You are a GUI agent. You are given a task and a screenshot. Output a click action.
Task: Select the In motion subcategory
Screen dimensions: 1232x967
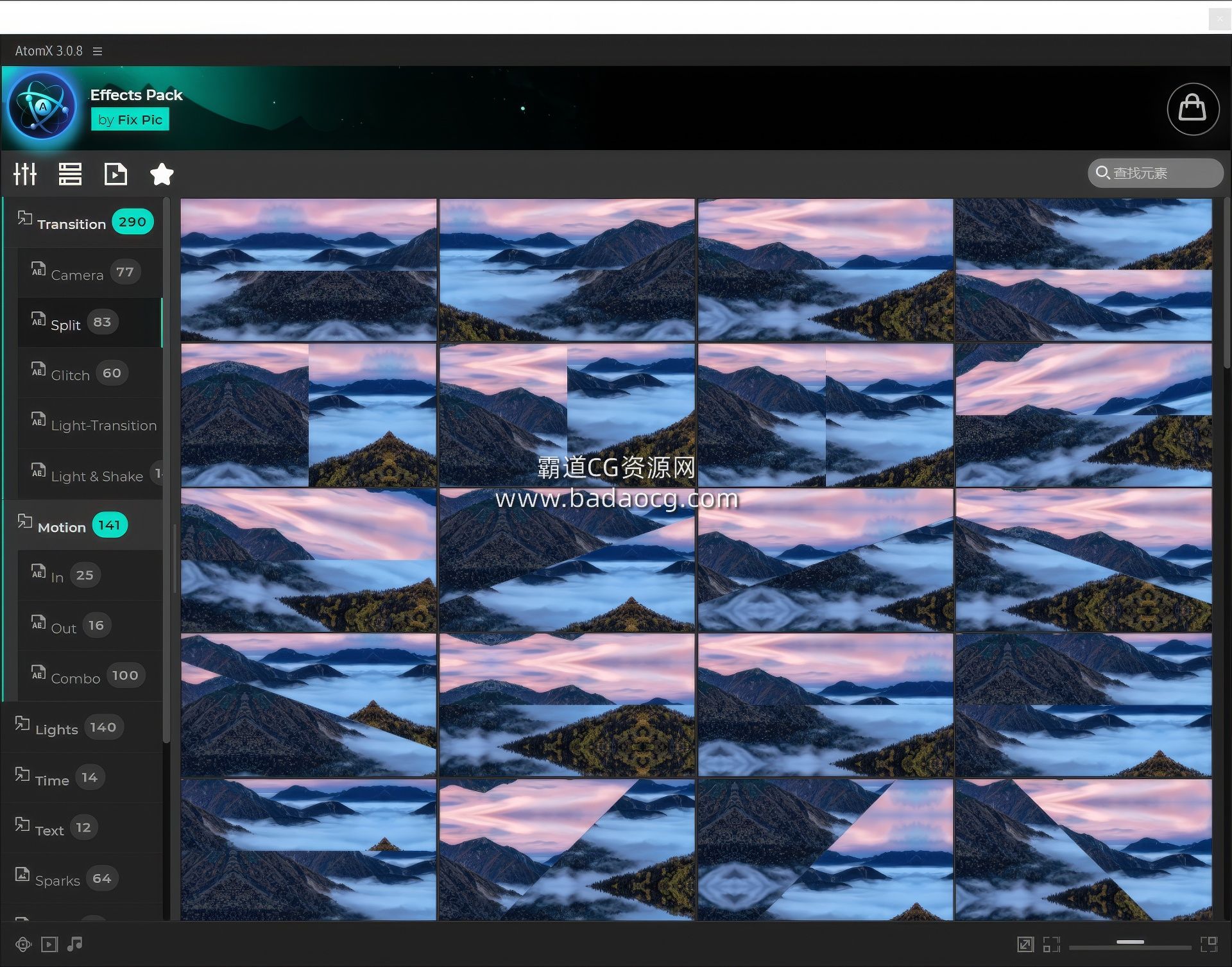tap(90, 576)
